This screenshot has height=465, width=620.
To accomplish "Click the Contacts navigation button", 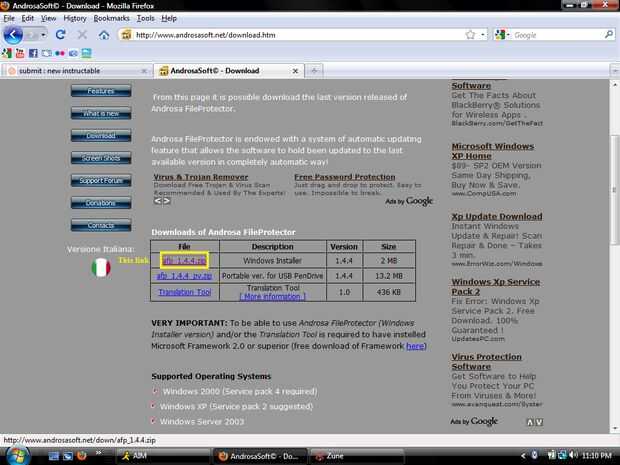I will pyautogui.click(x=101, y=225).
